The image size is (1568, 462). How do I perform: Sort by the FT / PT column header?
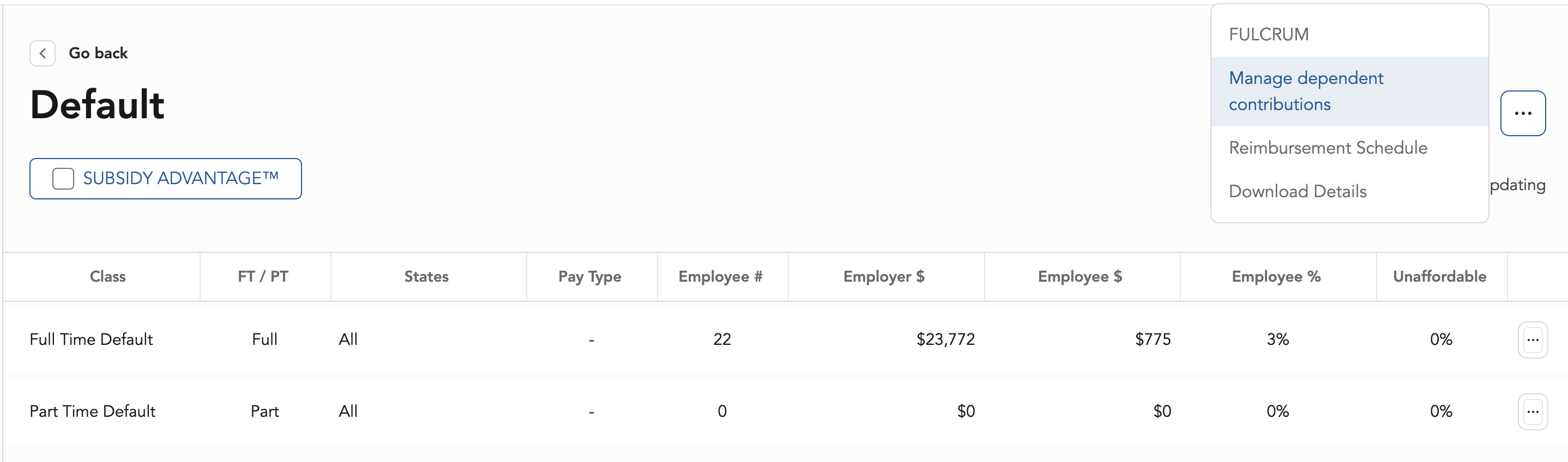pos(263,277)
